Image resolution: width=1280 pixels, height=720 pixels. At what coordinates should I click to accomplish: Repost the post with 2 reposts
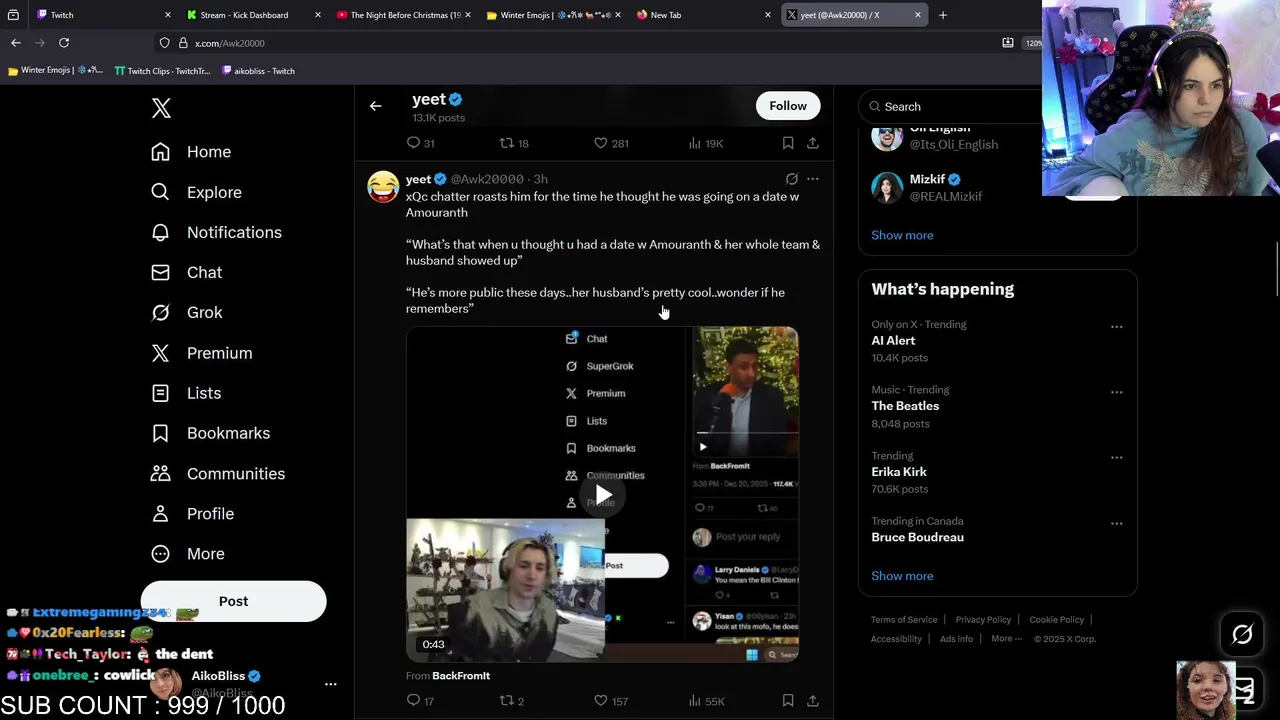[x=506, y=701]
